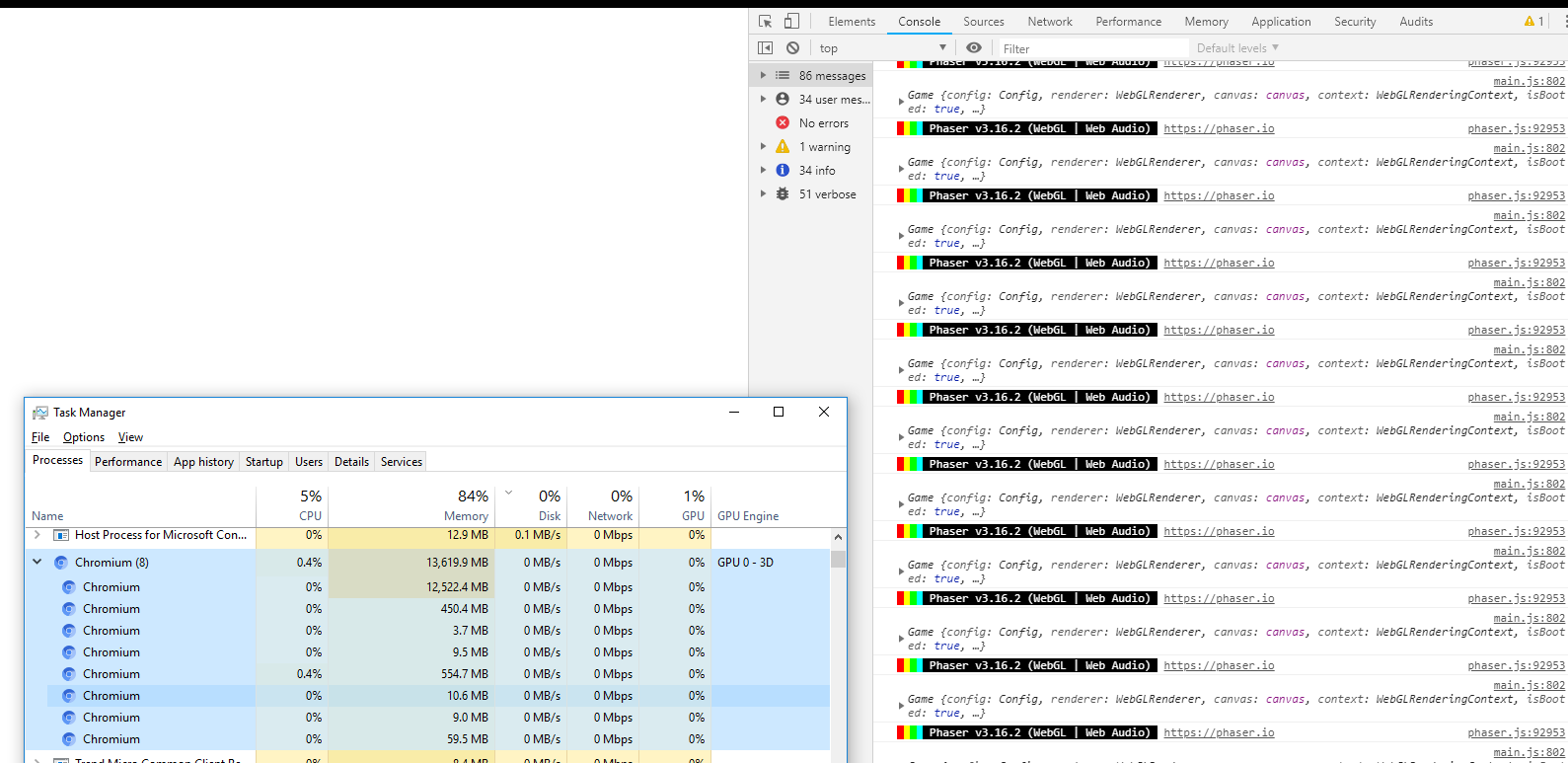This screenshot has height=763, width=1568.
Task: Click the Host Process for Microsoft Con... icon
Action: 61,535
